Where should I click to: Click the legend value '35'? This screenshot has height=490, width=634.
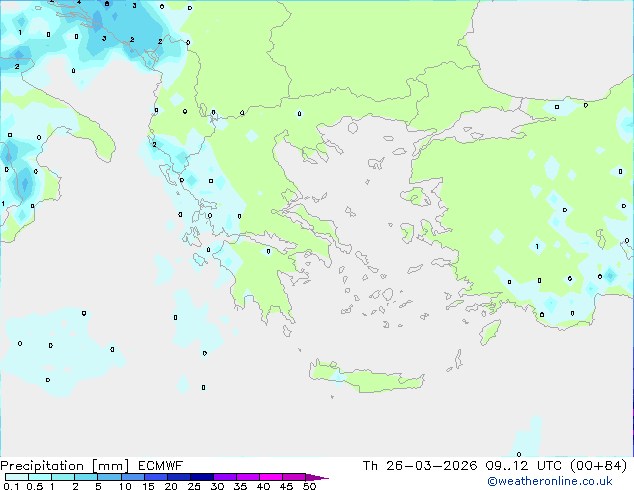(x=240, y=486)
